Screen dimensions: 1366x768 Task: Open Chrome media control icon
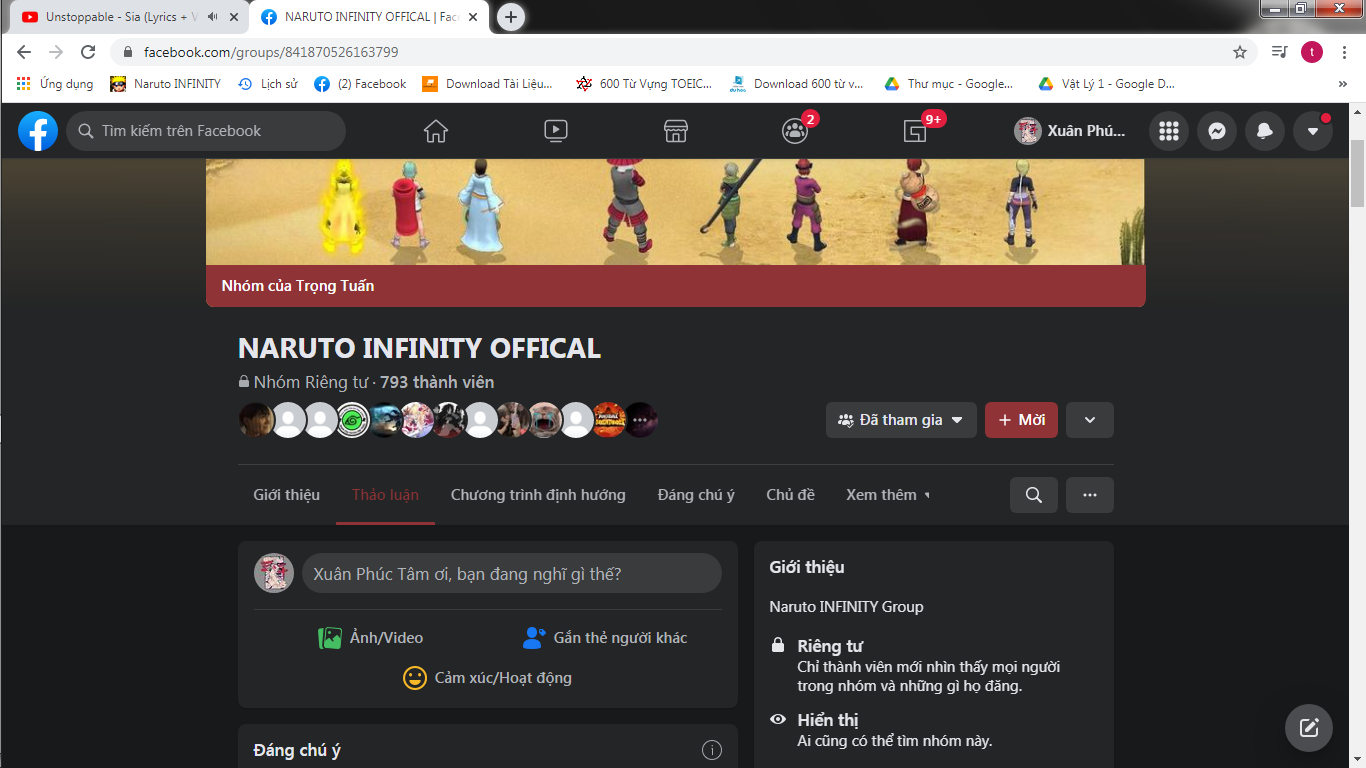point(1279,52)
